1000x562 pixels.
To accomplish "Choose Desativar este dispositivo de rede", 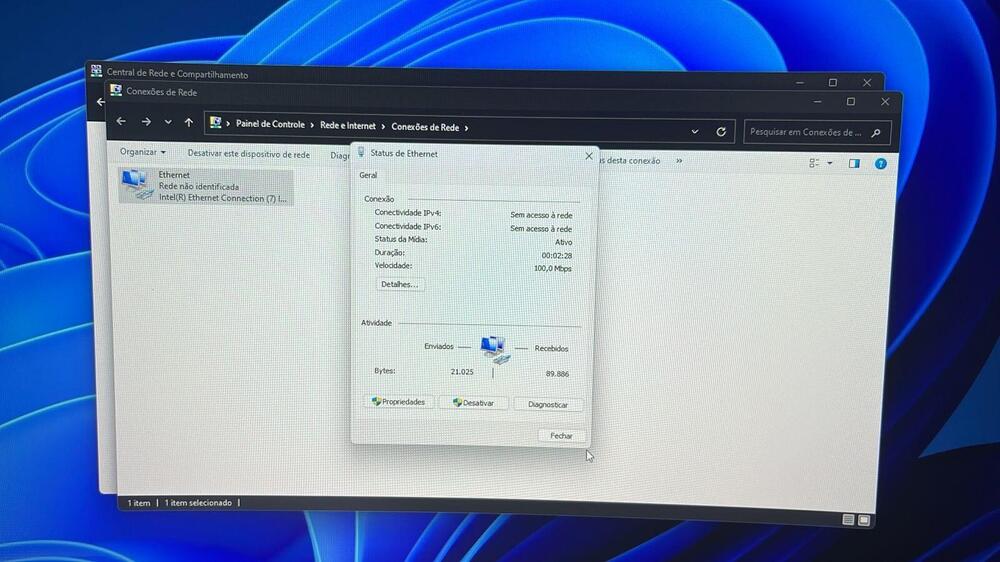I will pyautogui.click(x=248, y=154).
